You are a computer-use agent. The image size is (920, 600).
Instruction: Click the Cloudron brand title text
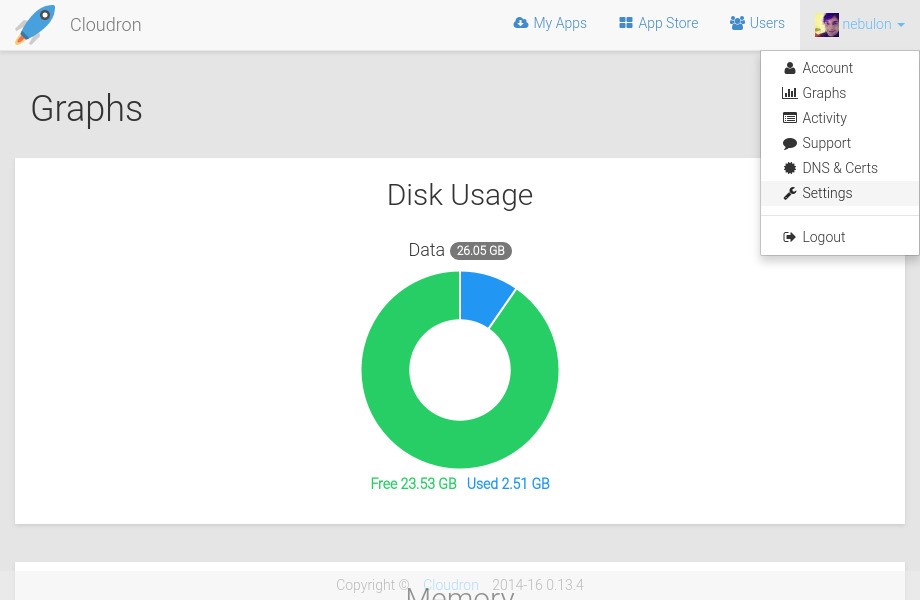105,25
